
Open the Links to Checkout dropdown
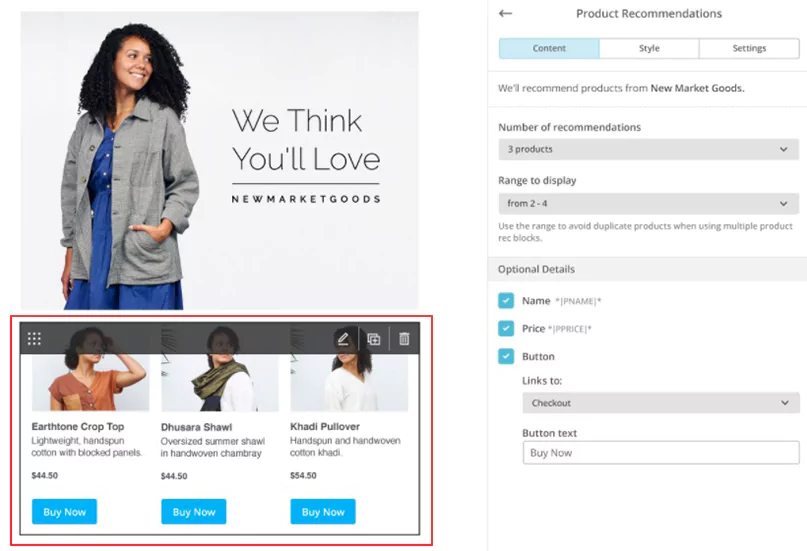[661, 403]
